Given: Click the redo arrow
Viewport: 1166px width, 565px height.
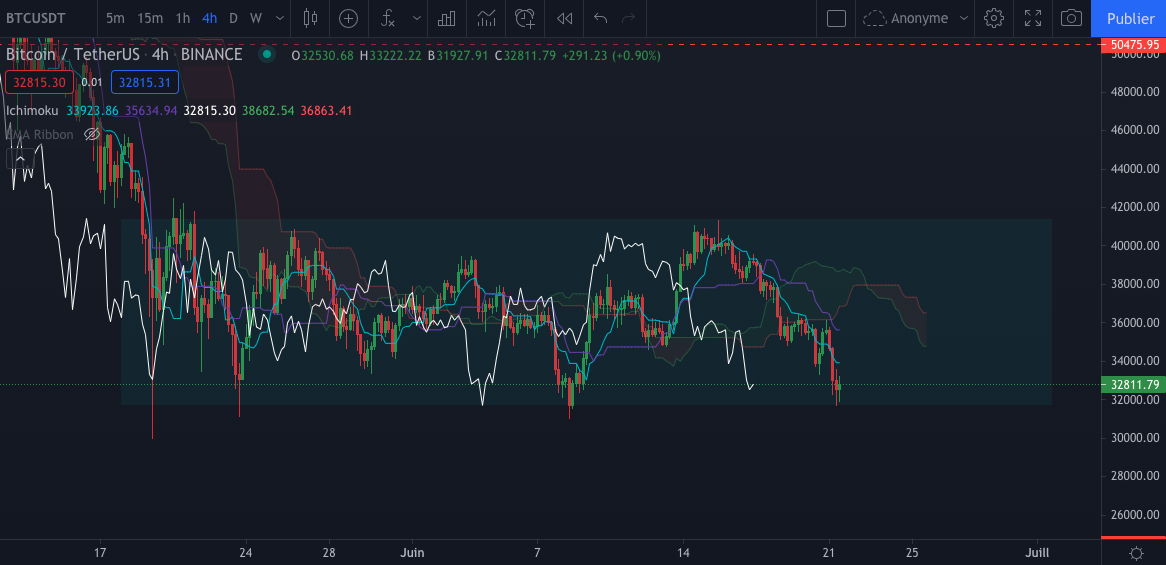Looking at the screenshot, I should coord(628,18).
